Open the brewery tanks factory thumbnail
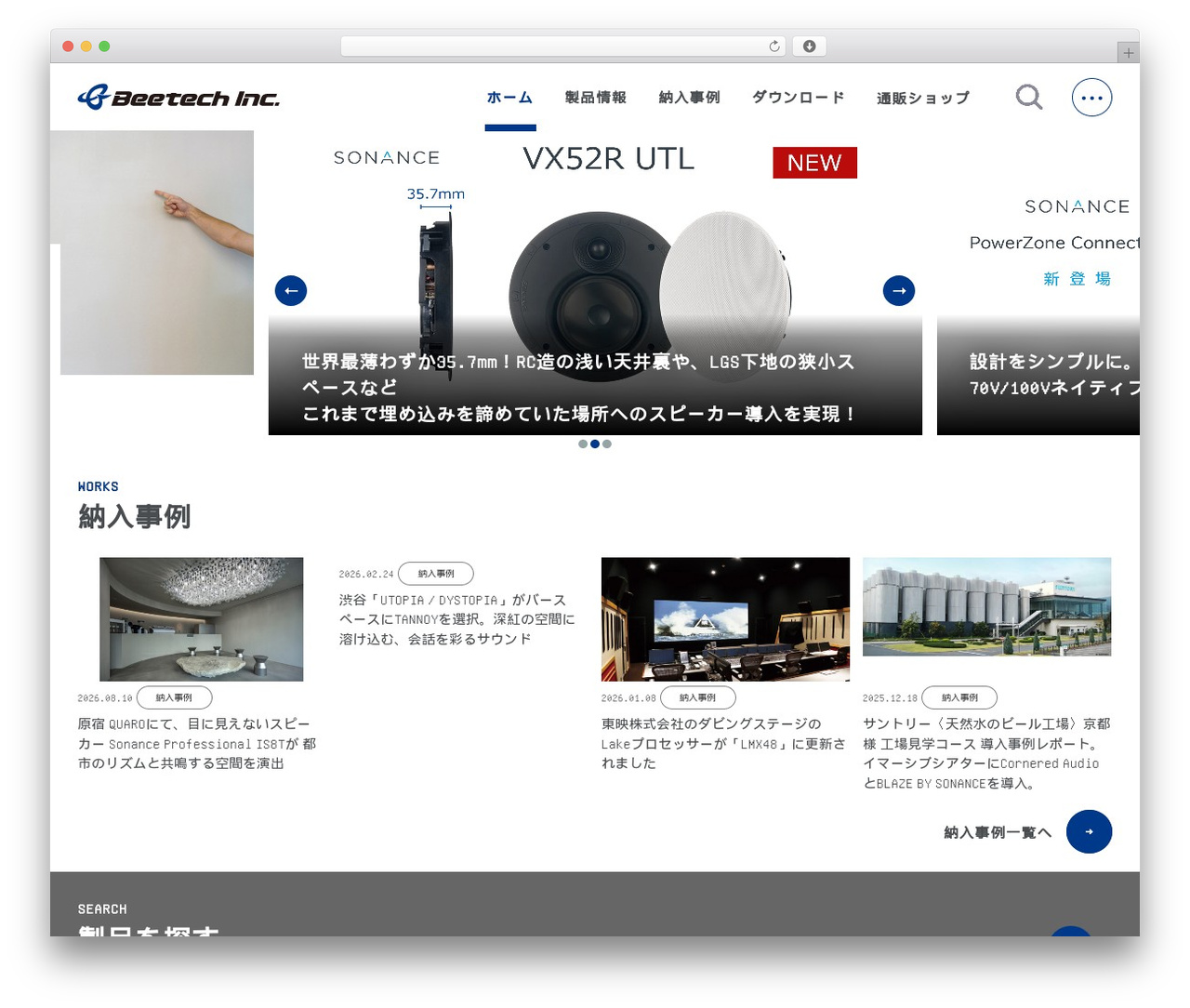The height and width of the screenshot is (1008, 1190). [986, 606]
